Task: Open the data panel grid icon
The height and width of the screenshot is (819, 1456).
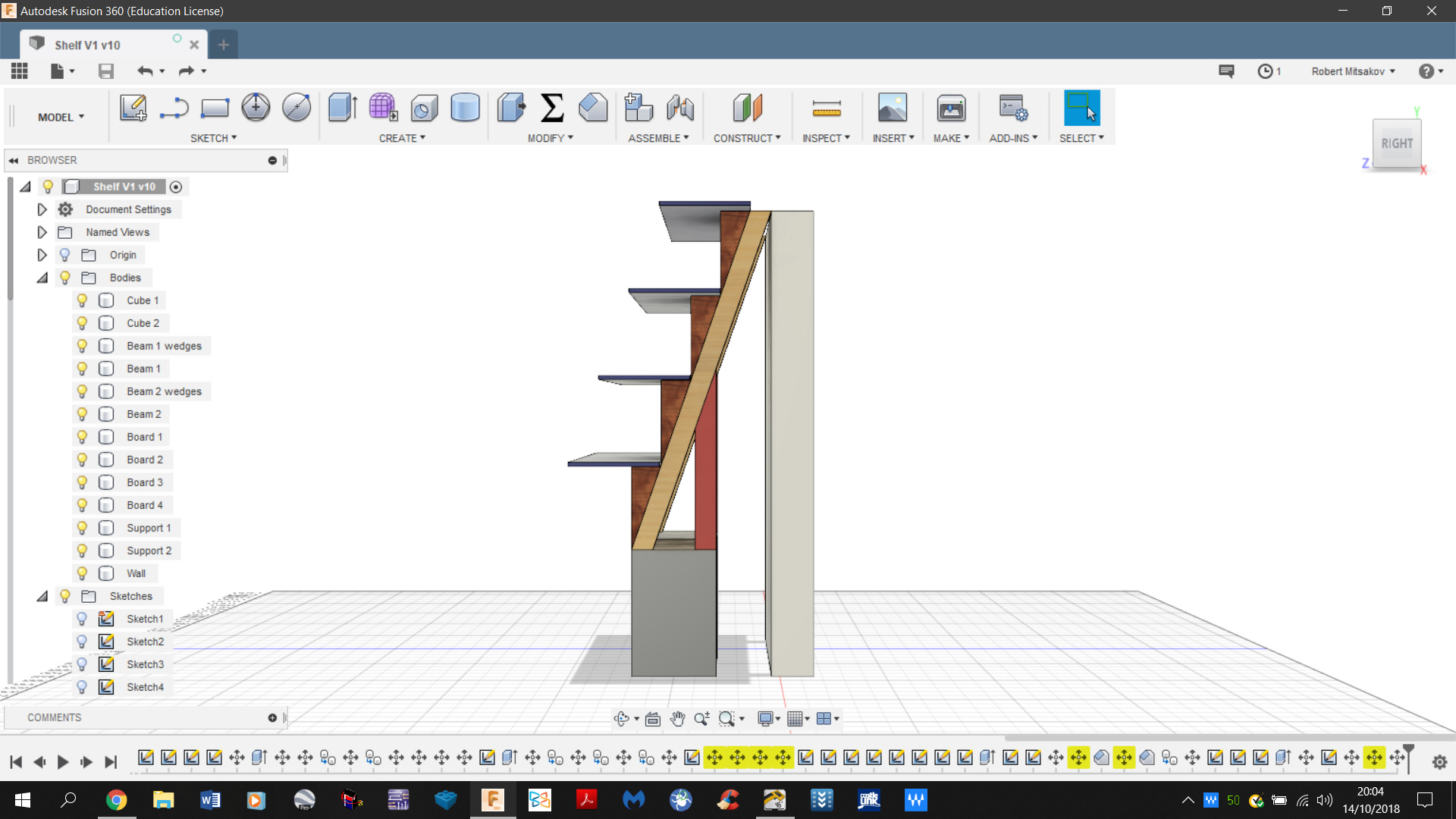Action: 20,71
